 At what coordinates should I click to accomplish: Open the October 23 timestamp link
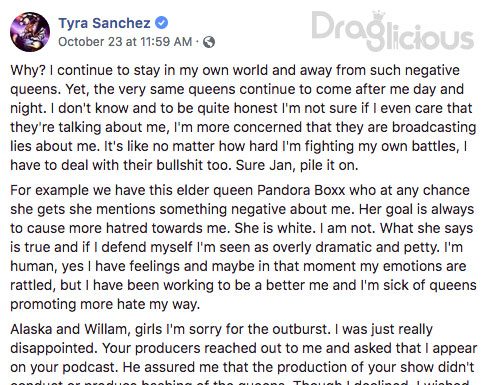coord(125,42)
